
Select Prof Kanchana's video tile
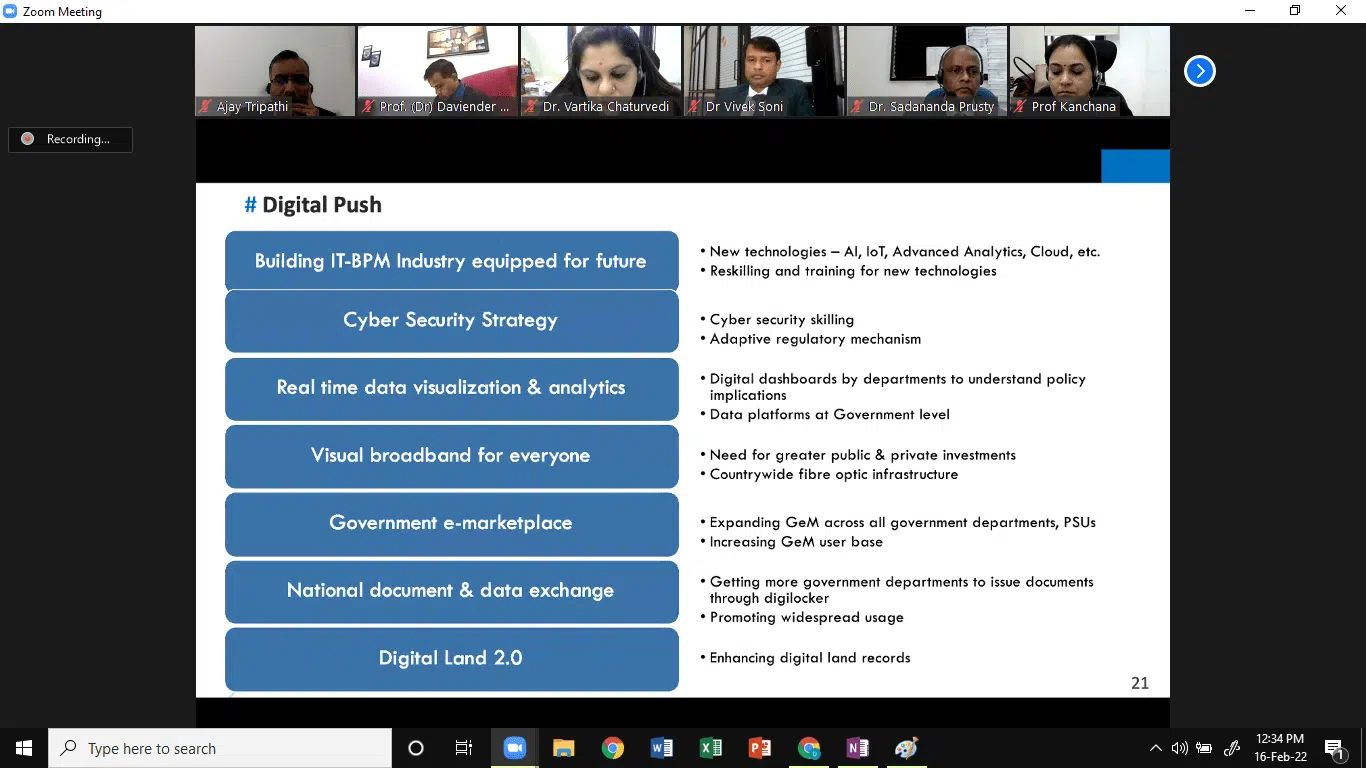(1089, 71)
